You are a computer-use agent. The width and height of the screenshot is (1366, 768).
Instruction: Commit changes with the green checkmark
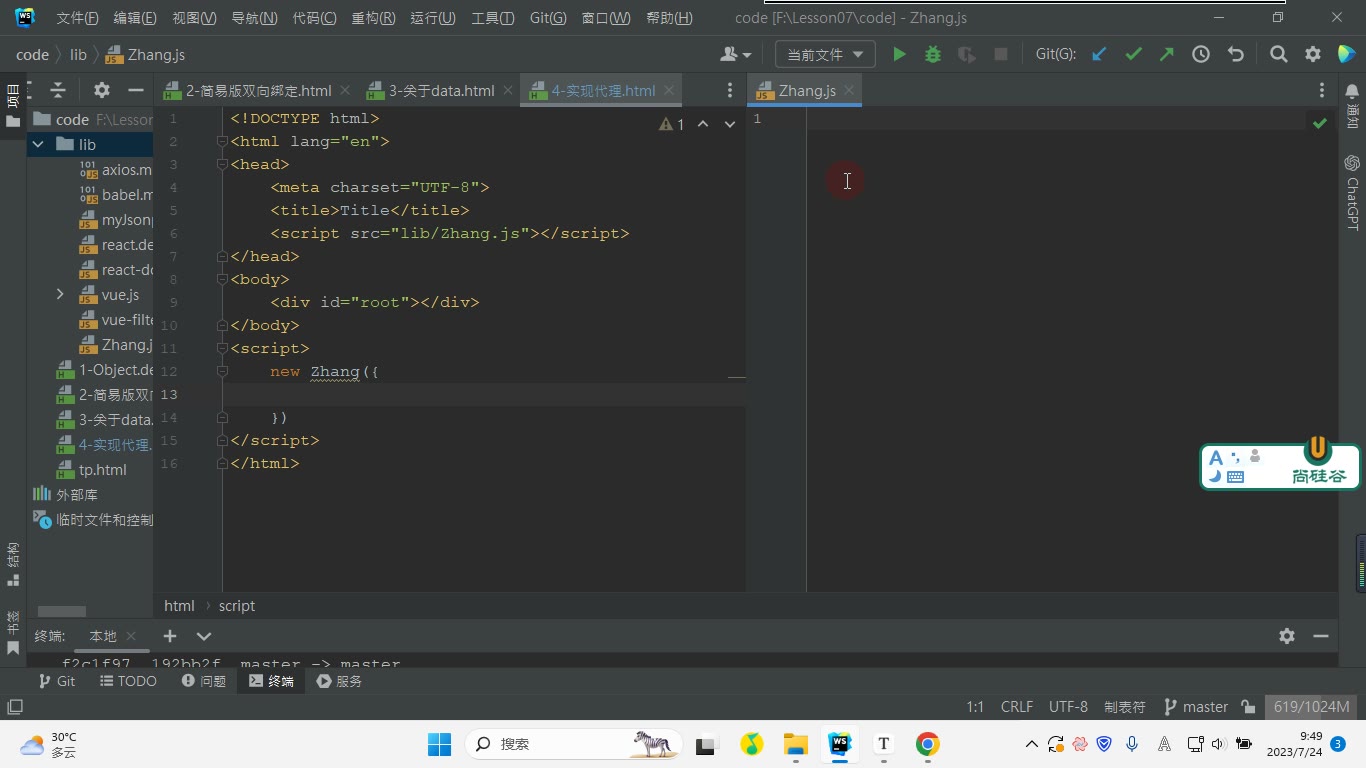tap(1133, 55)
